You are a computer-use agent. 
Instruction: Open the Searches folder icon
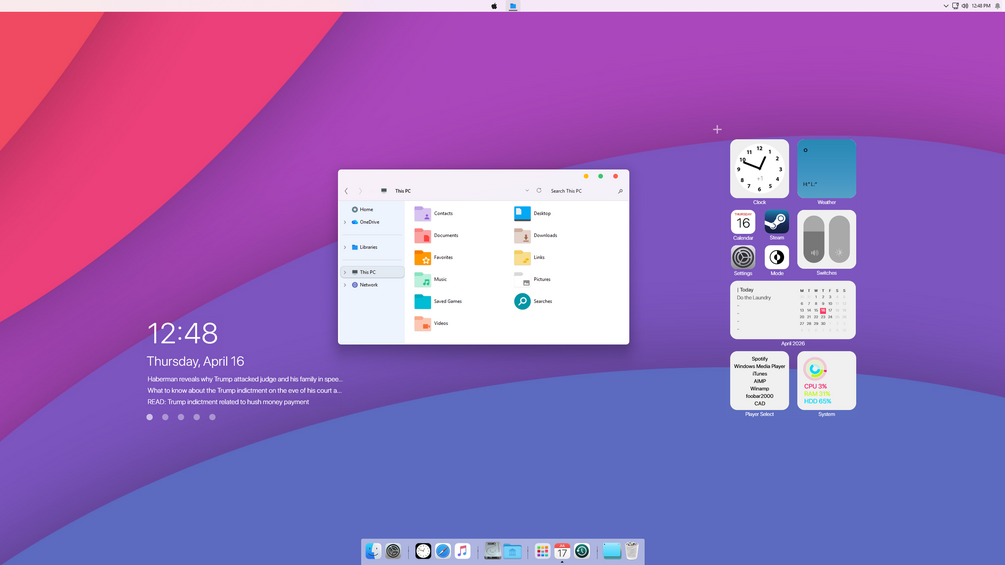522,301
